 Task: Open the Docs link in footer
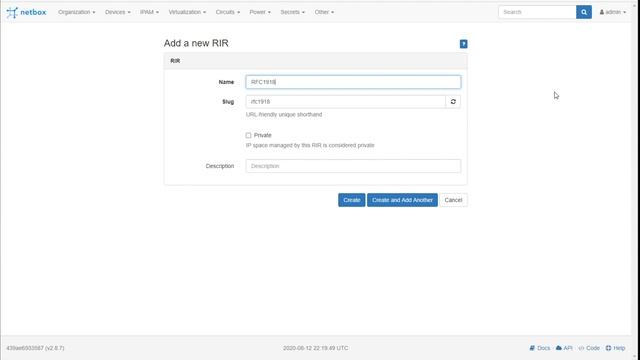pyautogui.click(x=540, y=348)
